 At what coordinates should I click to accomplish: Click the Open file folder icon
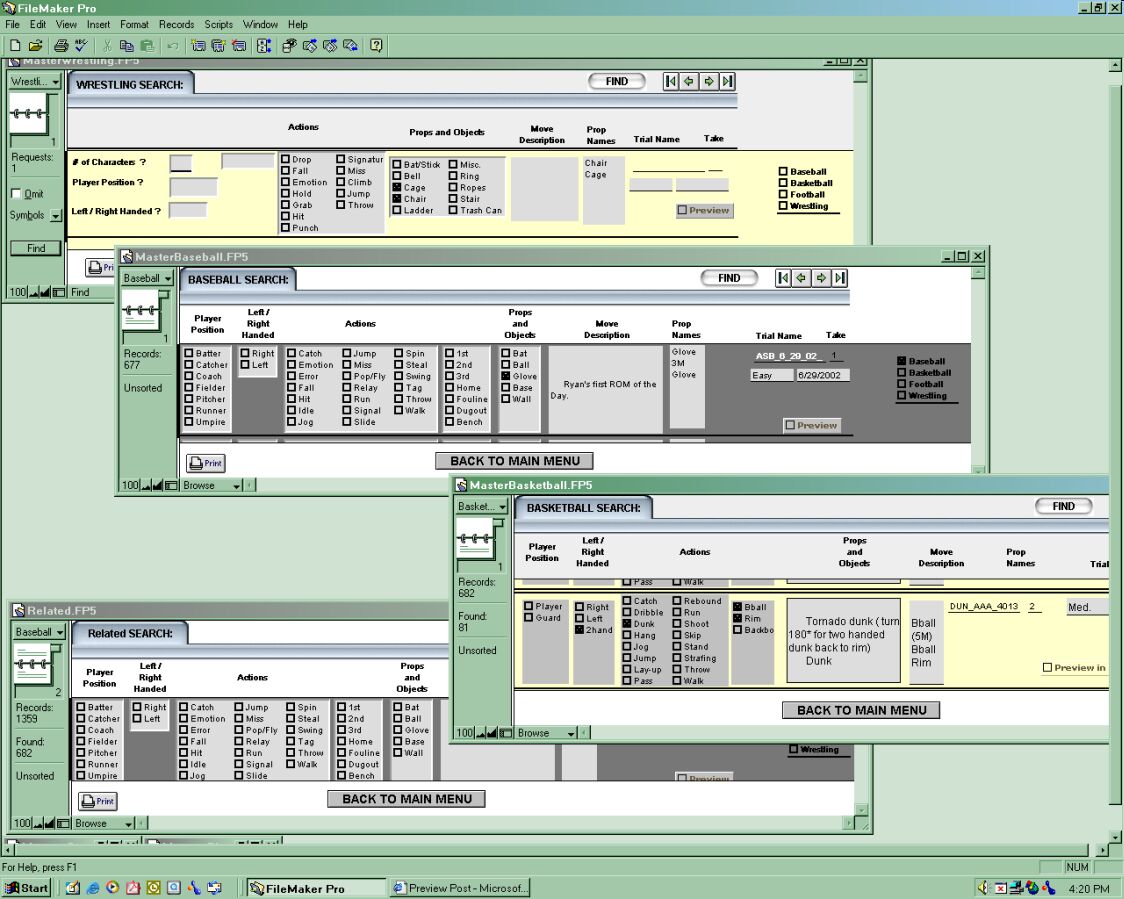pyautogui.click(x=35, y=45)
